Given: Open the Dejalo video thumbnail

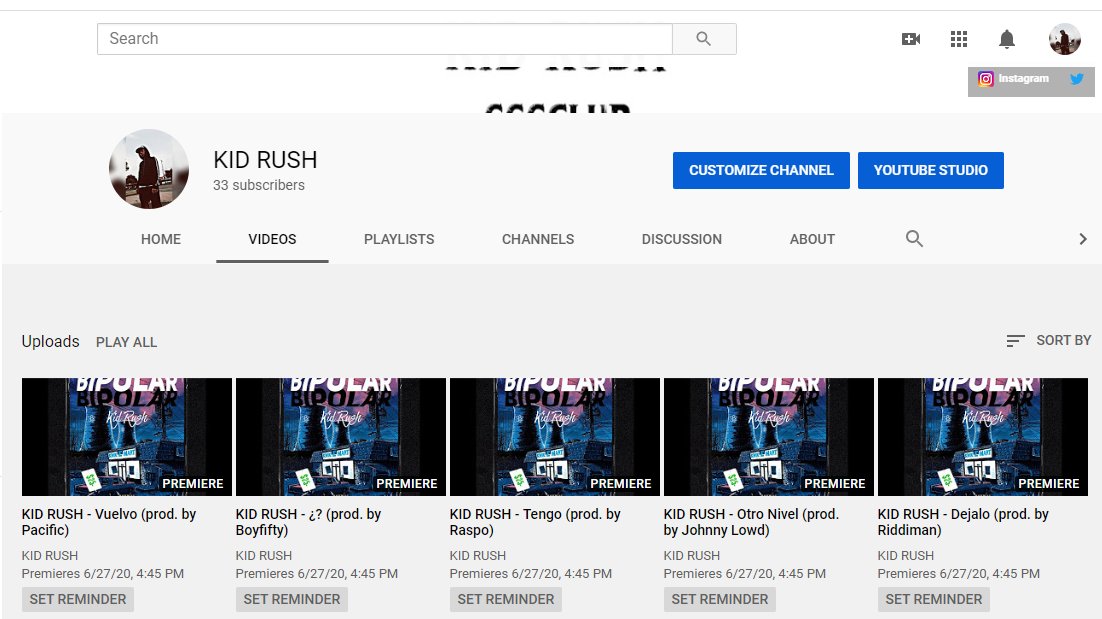Looking at the screenshot, I should pos(983,437).
